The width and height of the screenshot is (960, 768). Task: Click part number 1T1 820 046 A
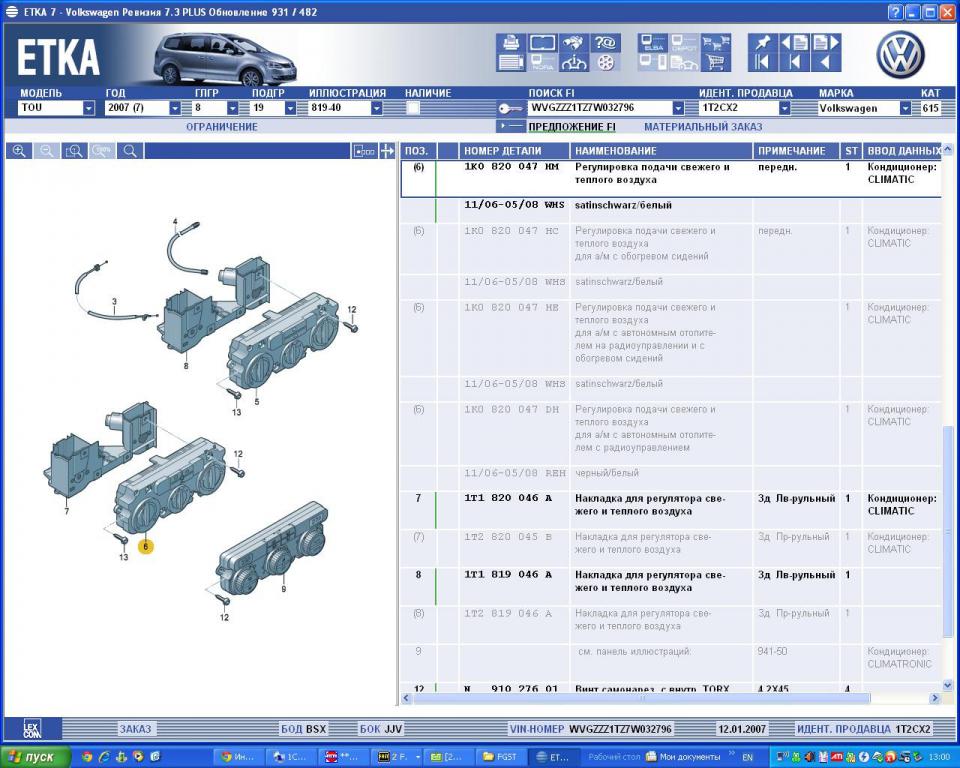pyautogui.click(x=508, y=498)
